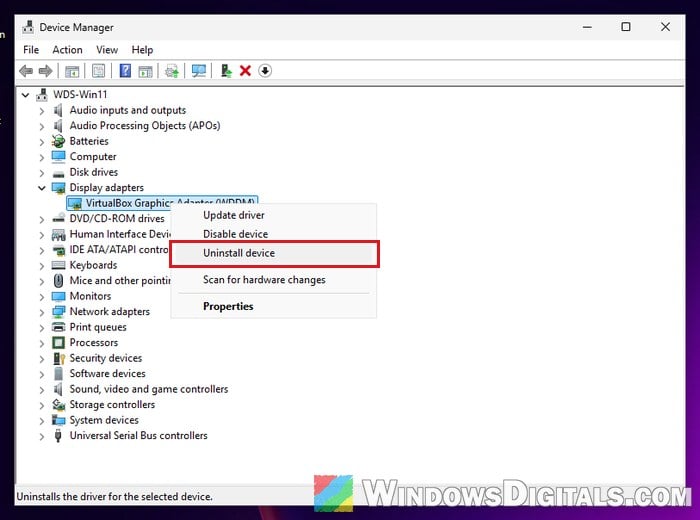Maximize the Device Manager window

pyautogui.click(x=626, y=27)
